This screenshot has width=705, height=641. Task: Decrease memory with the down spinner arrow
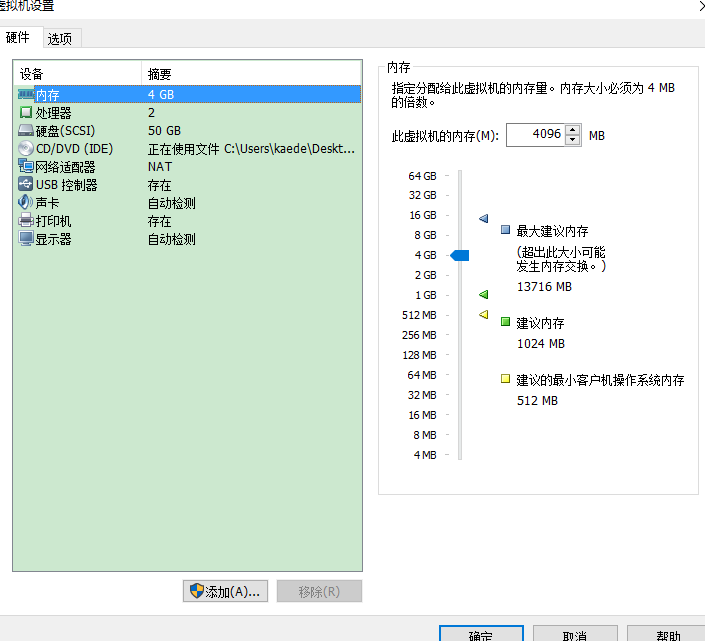572,140
